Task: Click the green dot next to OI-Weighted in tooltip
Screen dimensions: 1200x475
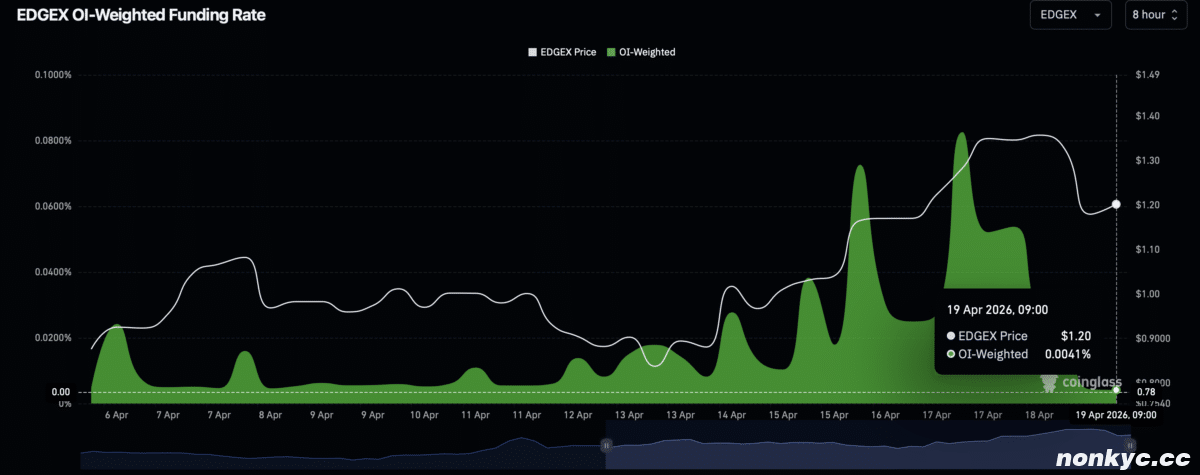Action: (950, 354)
